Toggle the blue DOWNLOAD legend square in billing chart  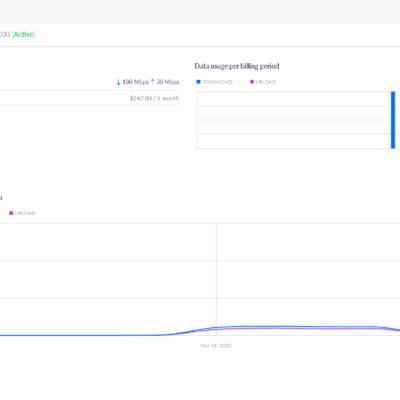coord(198,82)
